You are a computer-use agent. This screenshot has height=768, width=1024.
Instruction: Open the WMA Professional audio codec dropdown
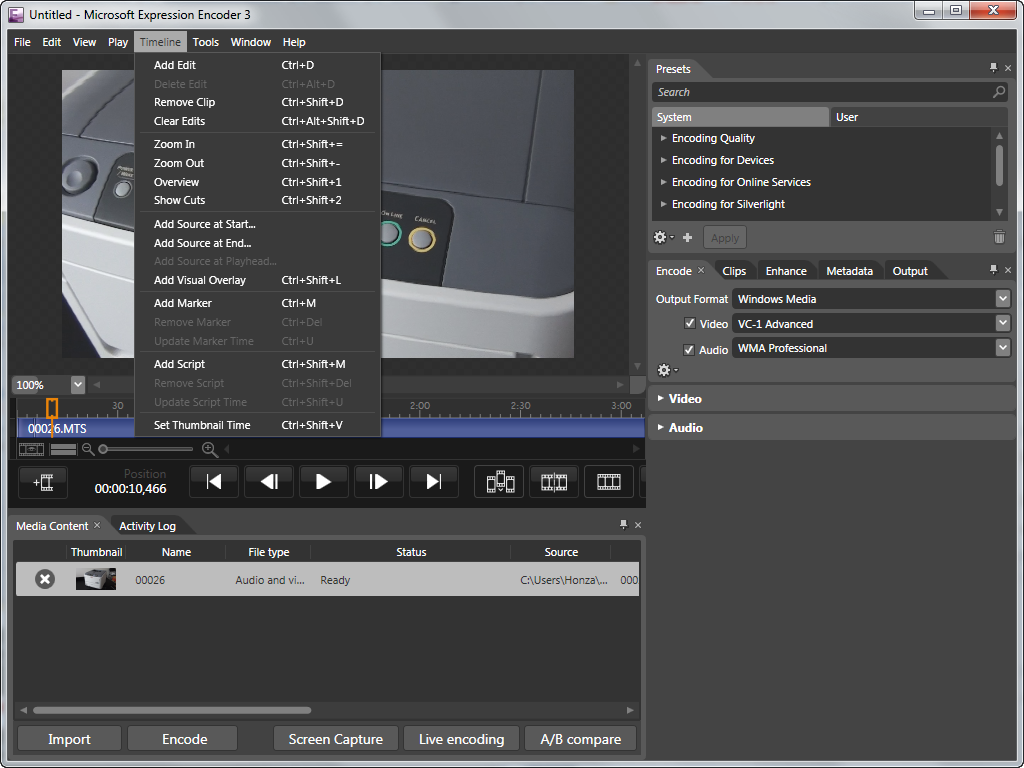point(1002,348)
